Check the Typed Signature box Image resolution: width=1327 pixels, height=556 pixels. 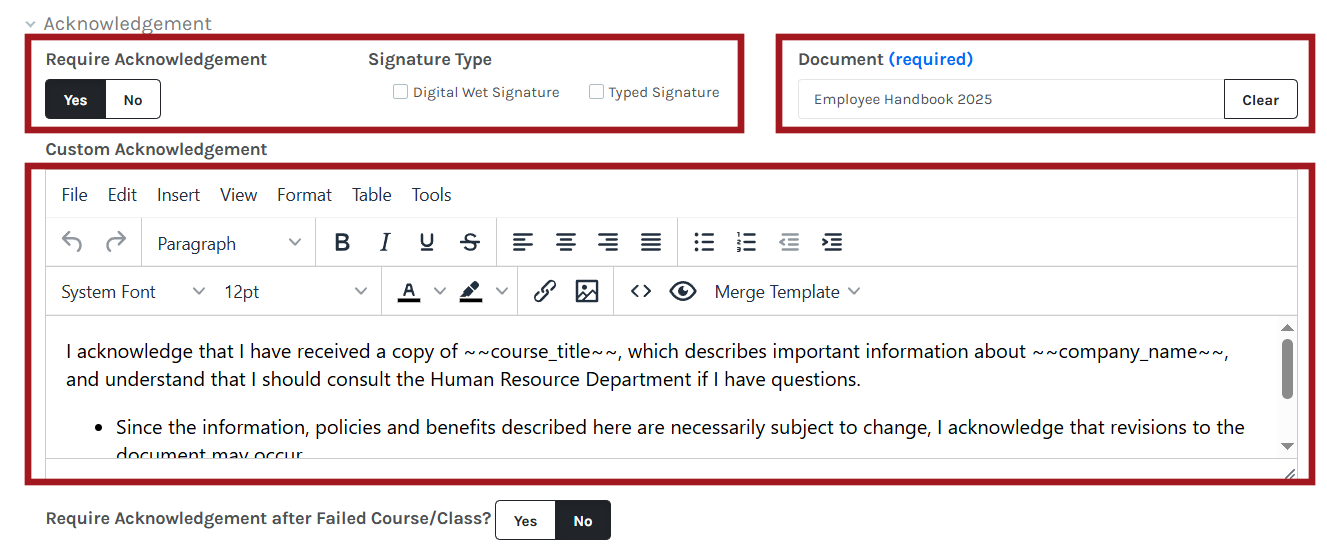(596, 92)
